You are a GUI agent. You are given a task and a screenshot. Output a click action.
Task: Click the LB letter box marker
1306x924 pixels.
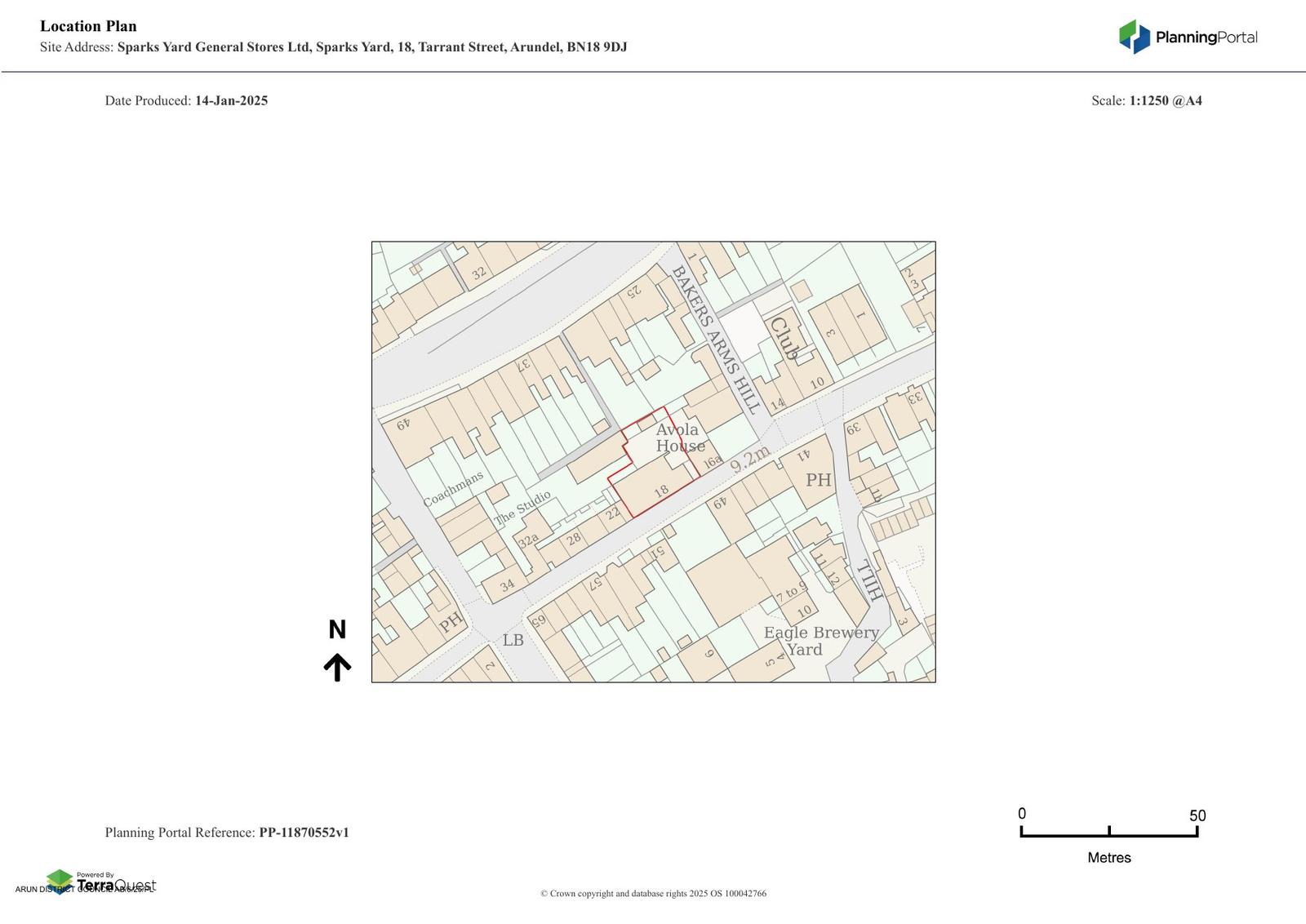(x=513, y=641)
